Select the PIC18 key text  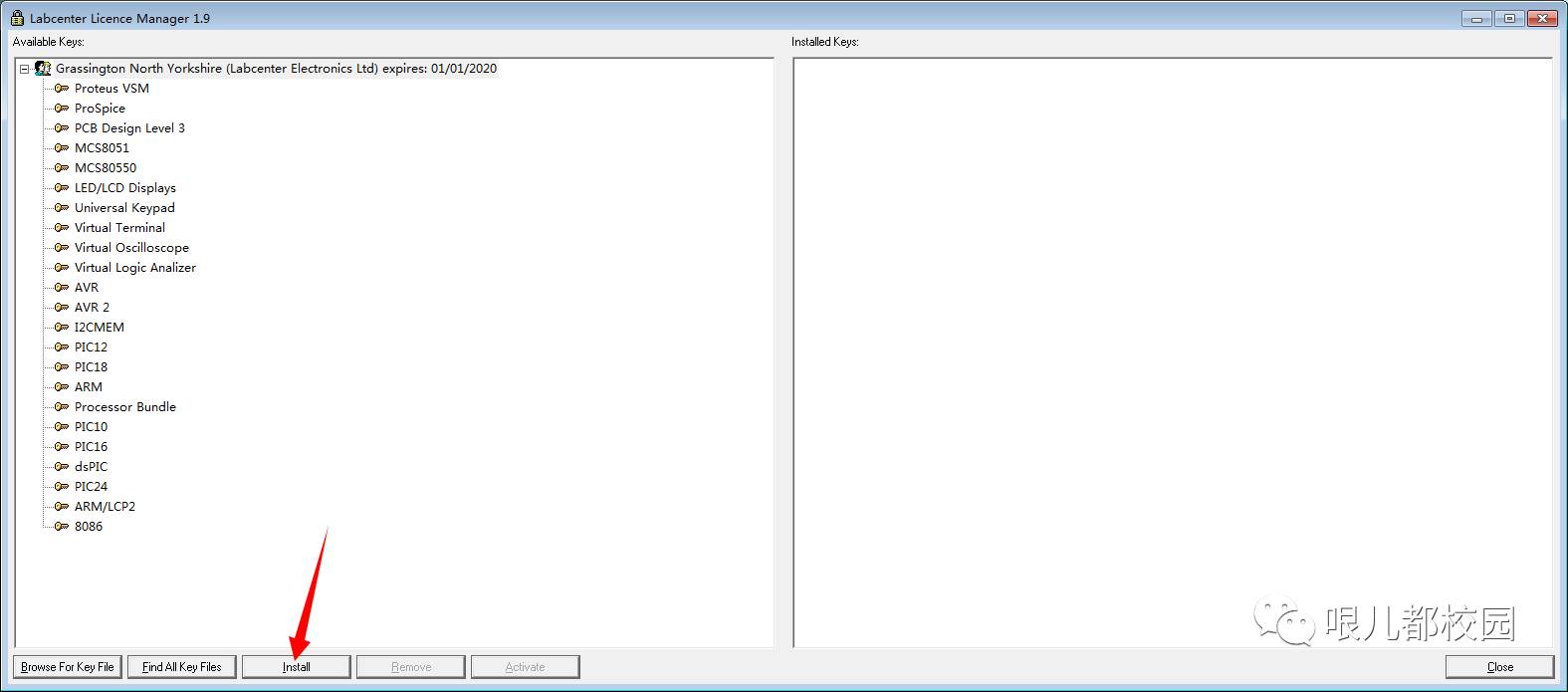point(91,367)
